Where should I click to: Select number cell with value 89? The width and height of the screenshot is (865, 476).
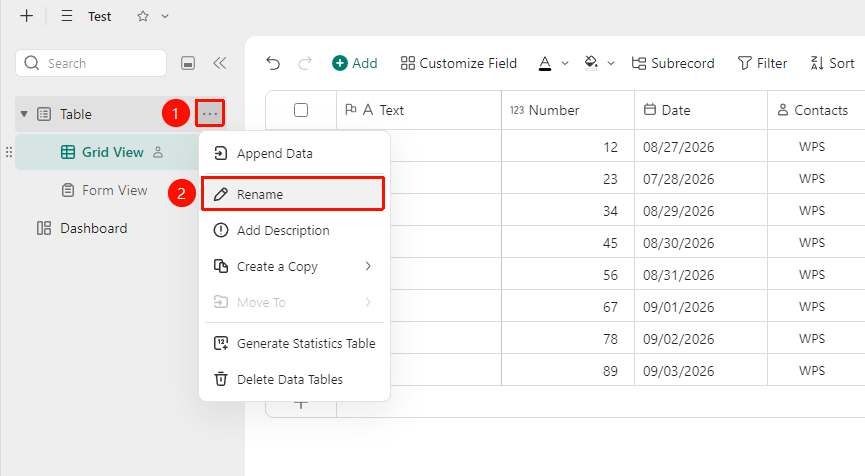pos(568,371)
